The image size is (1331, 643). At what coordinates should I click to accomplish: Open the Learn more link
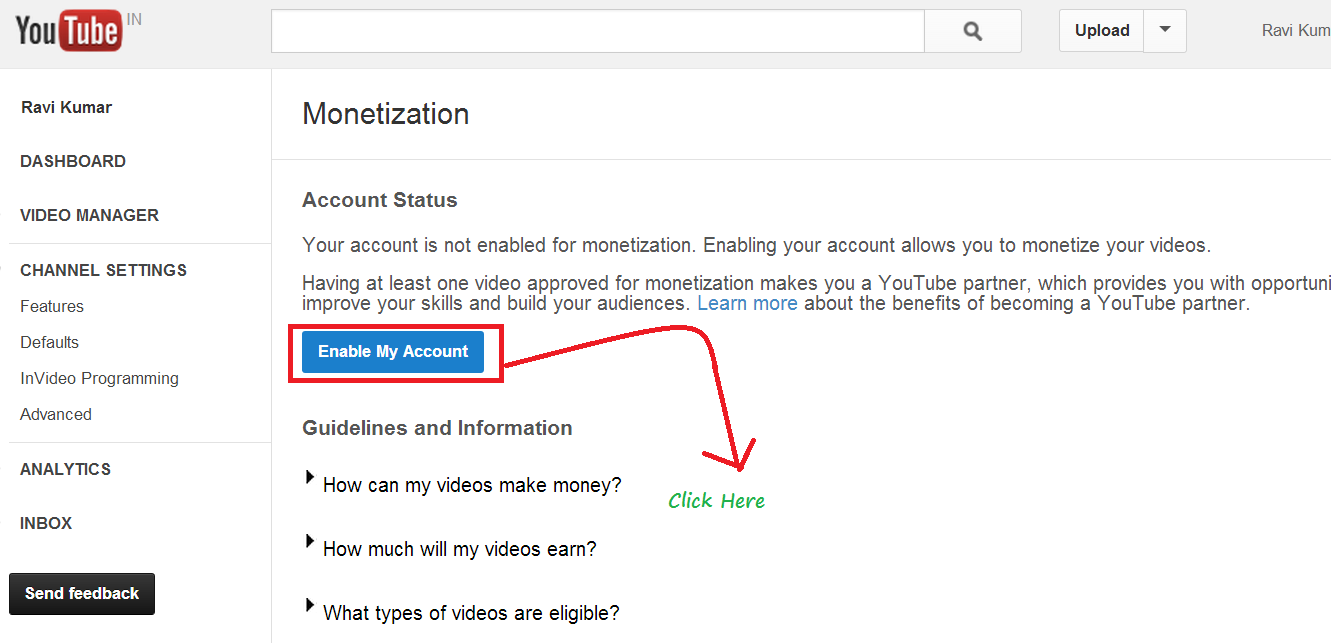coord(747,303)
